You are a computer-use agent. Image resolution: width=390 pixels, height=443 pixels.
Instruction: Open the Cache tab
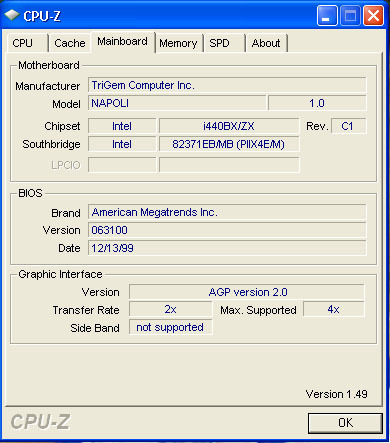click(70, 43)
